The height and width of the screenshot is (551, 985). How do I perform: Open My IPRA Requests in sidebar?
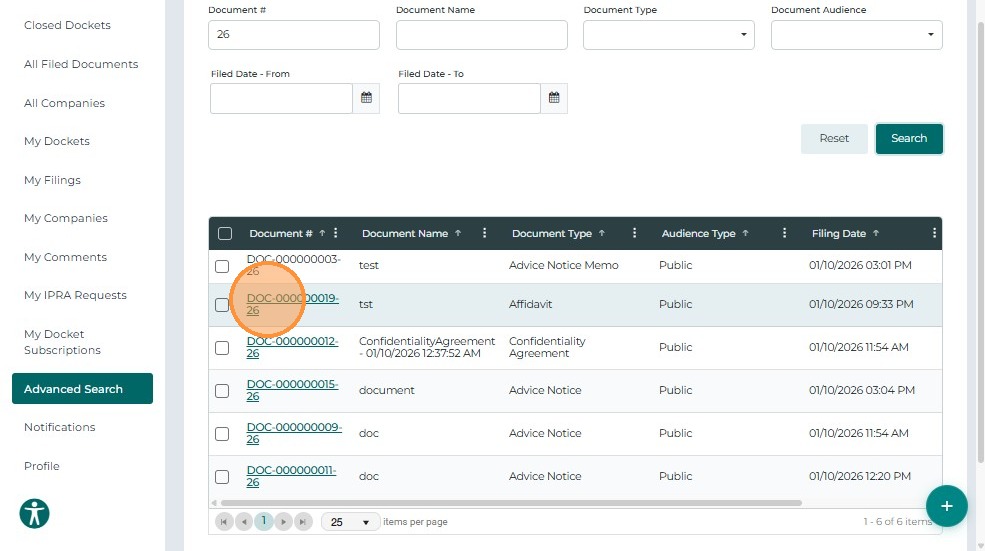(x=75, y=295)
